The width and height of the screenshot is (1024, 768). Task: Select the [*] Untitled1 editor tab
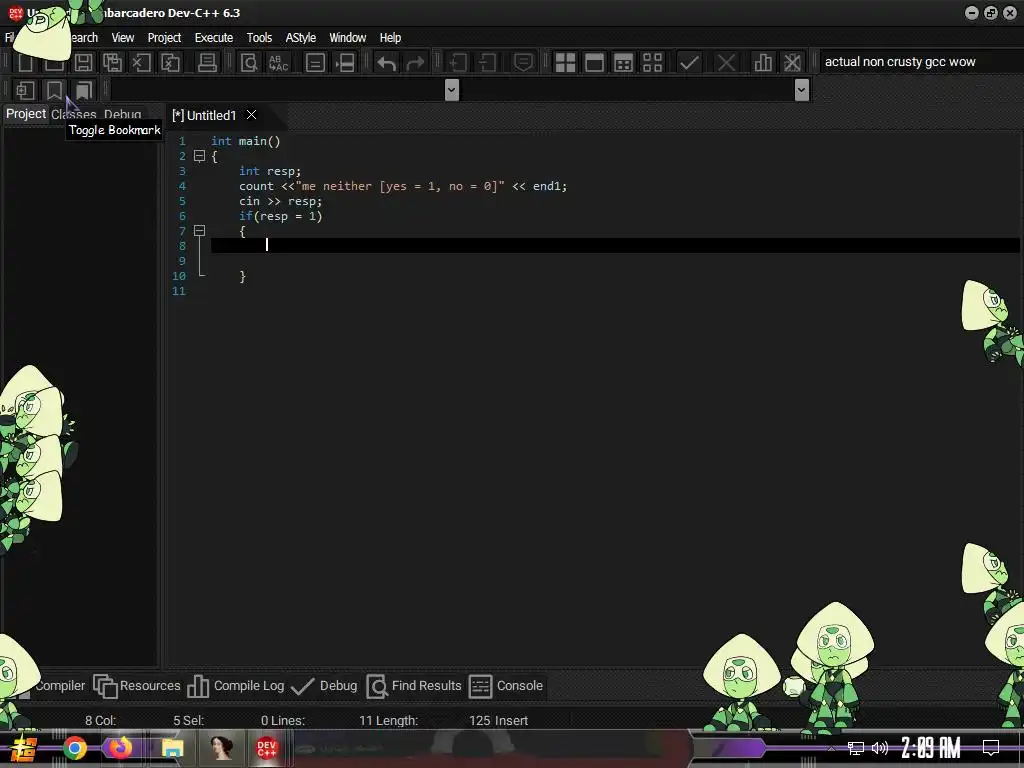[204, 116]
